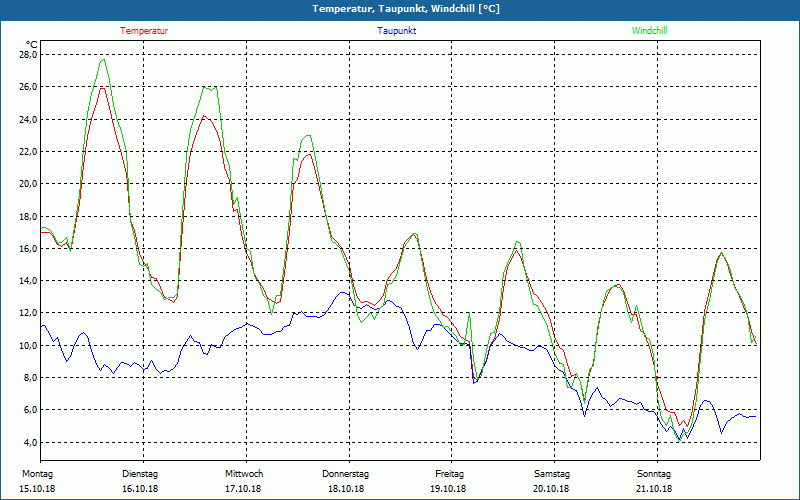Viewport: 800px width, 500px height.
Task: Click the 16,0 y-axis value
Action: point(29,248)
